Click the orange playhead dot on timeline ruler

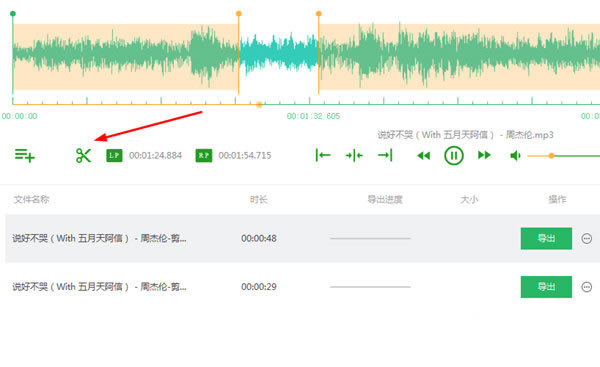point(259,104)
